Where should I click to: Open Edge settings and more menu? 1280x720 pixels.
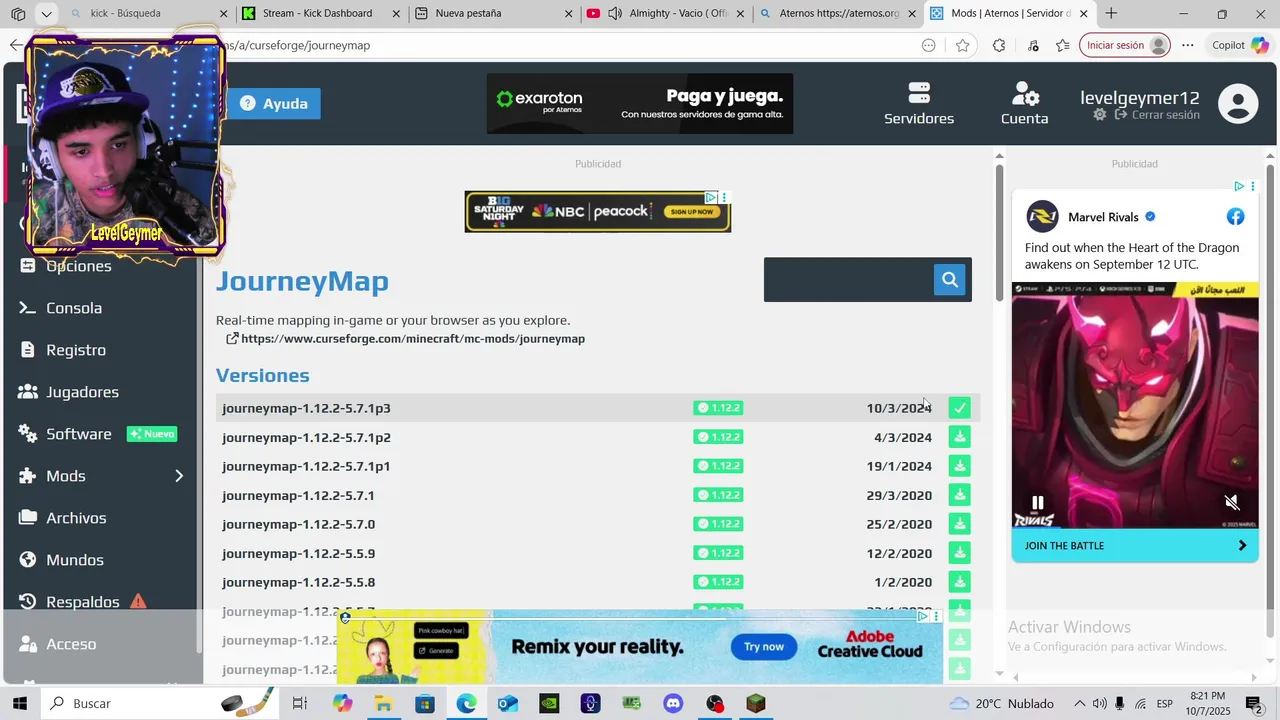(1187, 45)
